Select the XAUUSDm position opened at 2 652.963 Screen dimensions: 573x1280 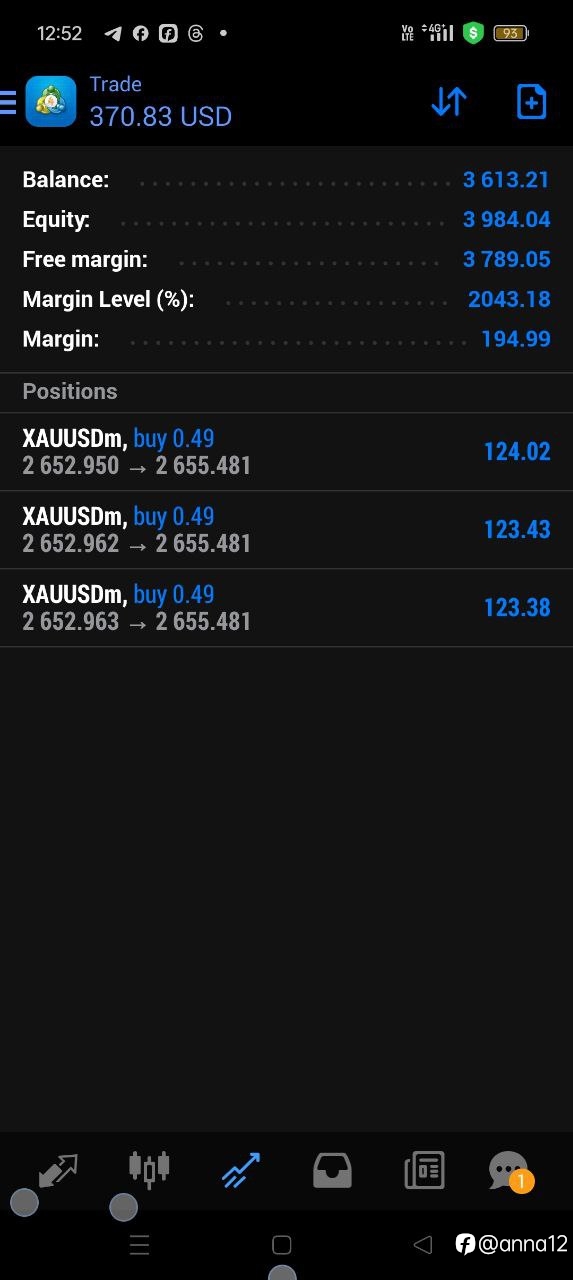tap(286, 608)
